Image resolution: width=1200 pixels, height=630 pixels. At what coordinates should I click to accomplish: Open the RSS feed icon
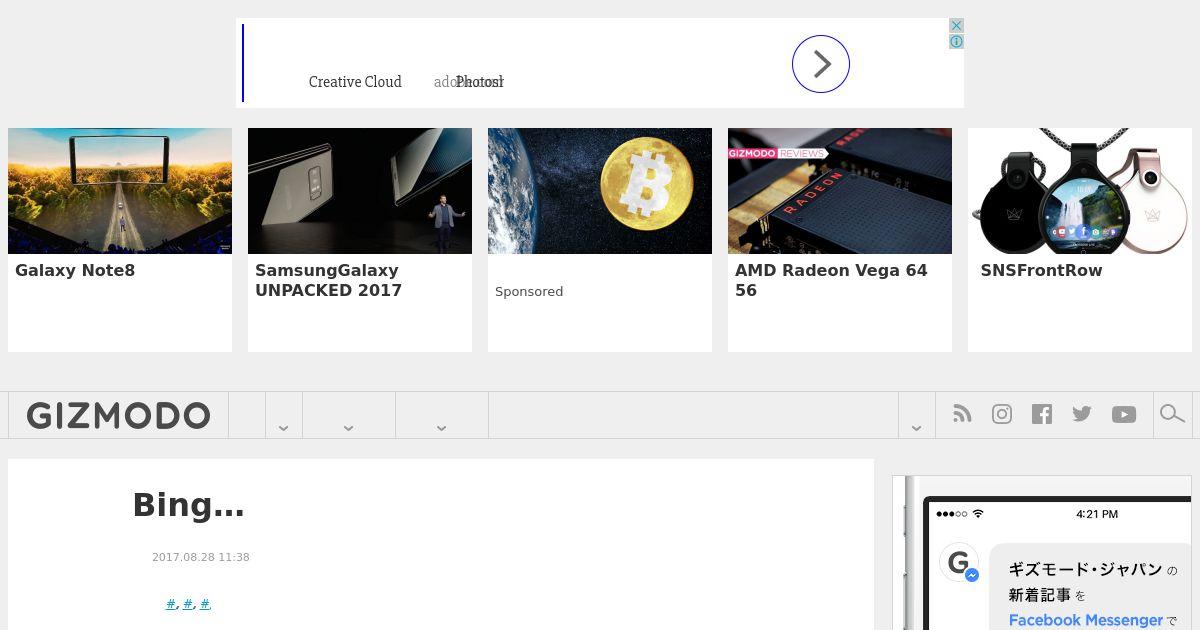[x=962, y=414]
